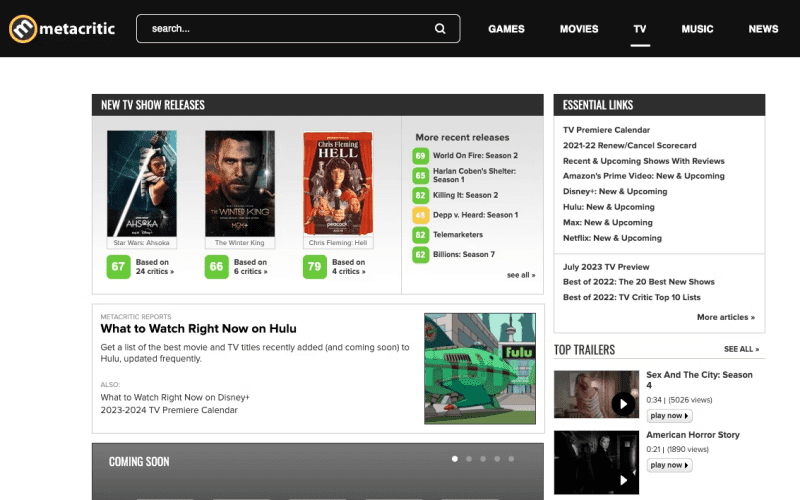This screenshot has width=800, height=500.
Task: Select the TV tab
Action: coord(640,29)
